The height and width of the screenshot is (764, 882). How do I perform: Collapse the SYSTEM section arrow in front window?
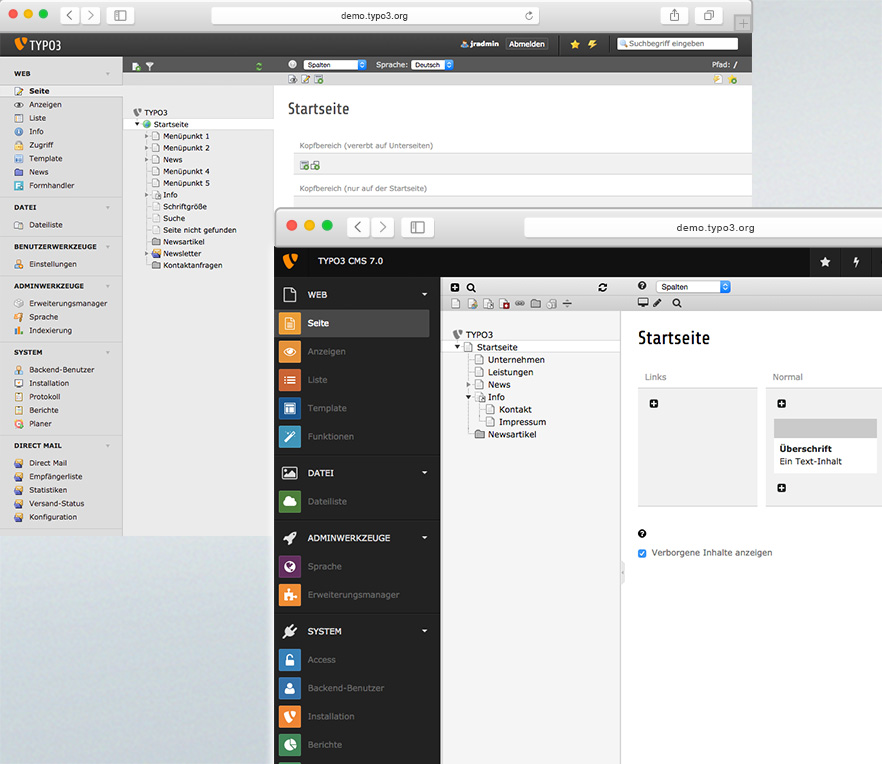point(425,631)
